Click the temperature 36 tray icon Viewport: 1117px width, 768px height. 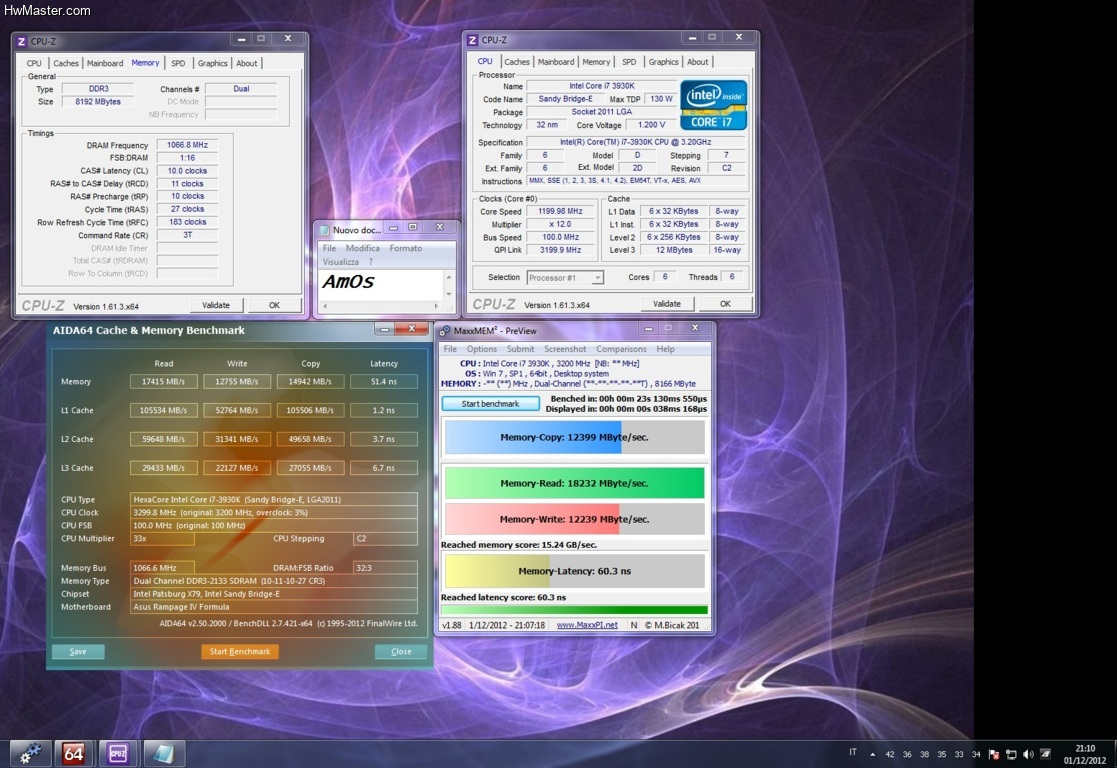(x=907, y=754)
